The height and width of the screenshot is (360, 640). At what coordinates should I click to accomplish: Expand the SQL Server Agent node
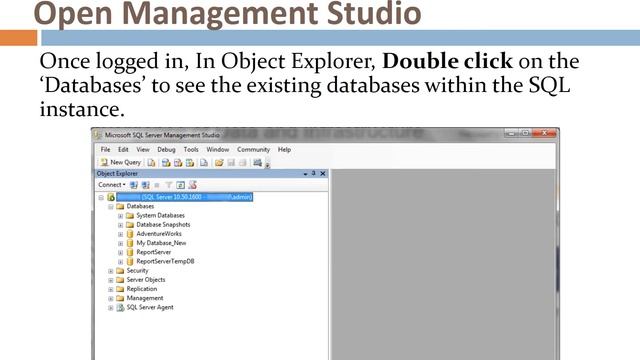pos(111,308)
